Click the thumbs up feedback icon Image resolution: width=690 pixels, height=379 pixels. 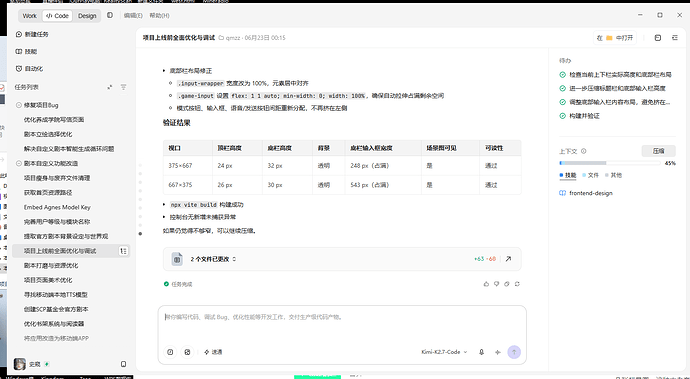[x=486, y=284]
